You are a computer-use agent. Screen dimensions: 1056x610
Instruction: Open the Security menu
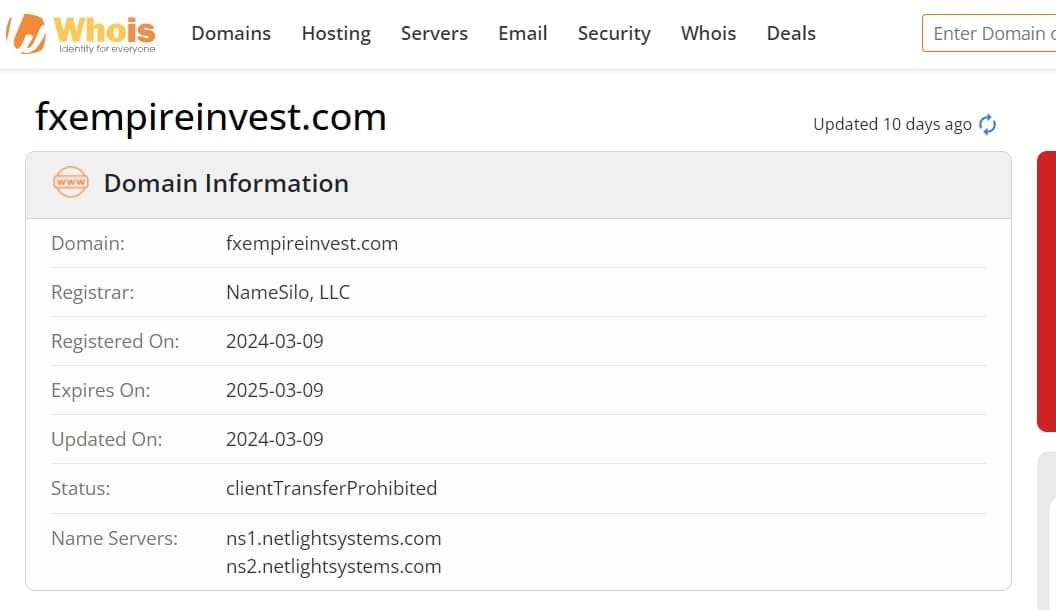[614, 34]
